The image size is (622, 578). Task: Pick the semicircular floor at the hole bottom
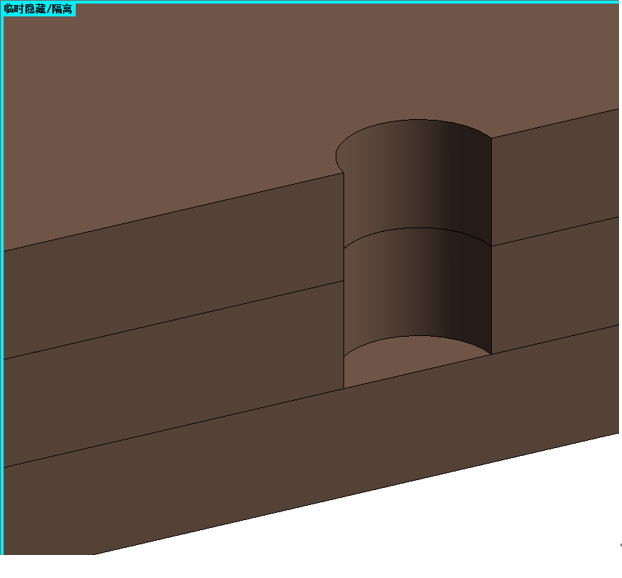tap(413, 359)
